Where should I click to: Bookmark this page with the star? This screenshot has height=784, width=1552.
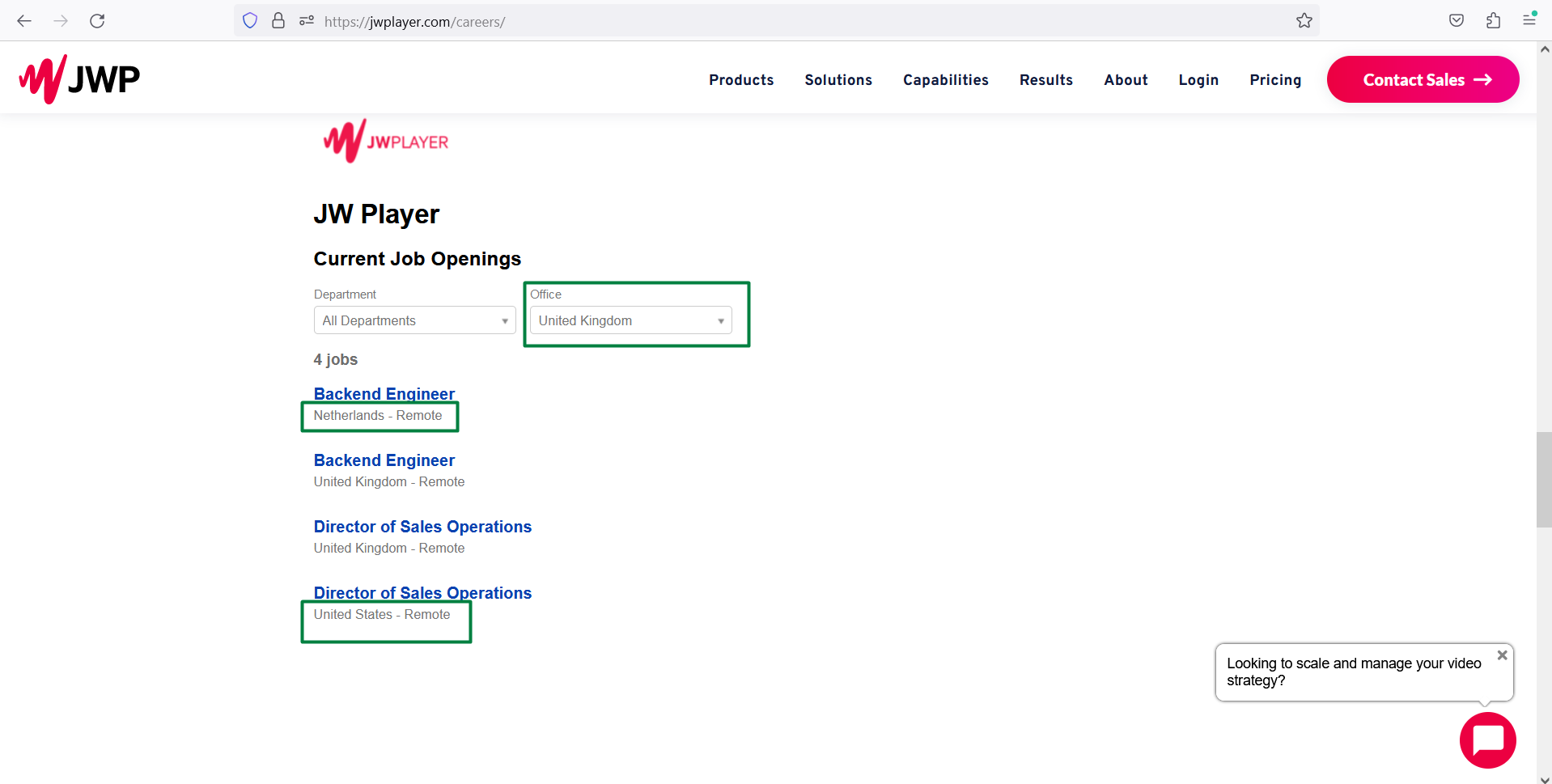click(x=1304, y=21)
